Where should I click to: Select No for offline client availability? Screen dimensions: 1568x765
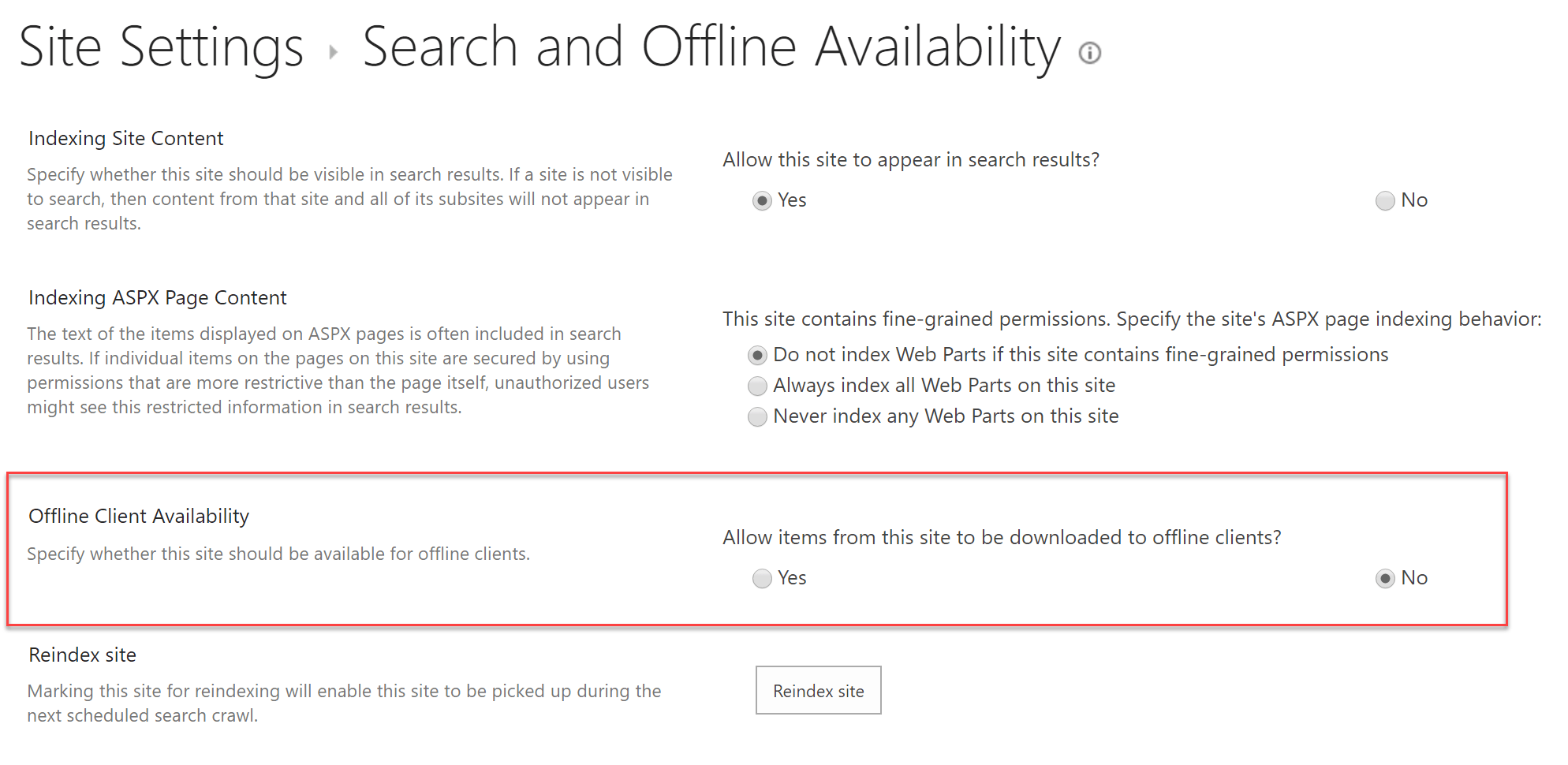[1386, 579]
